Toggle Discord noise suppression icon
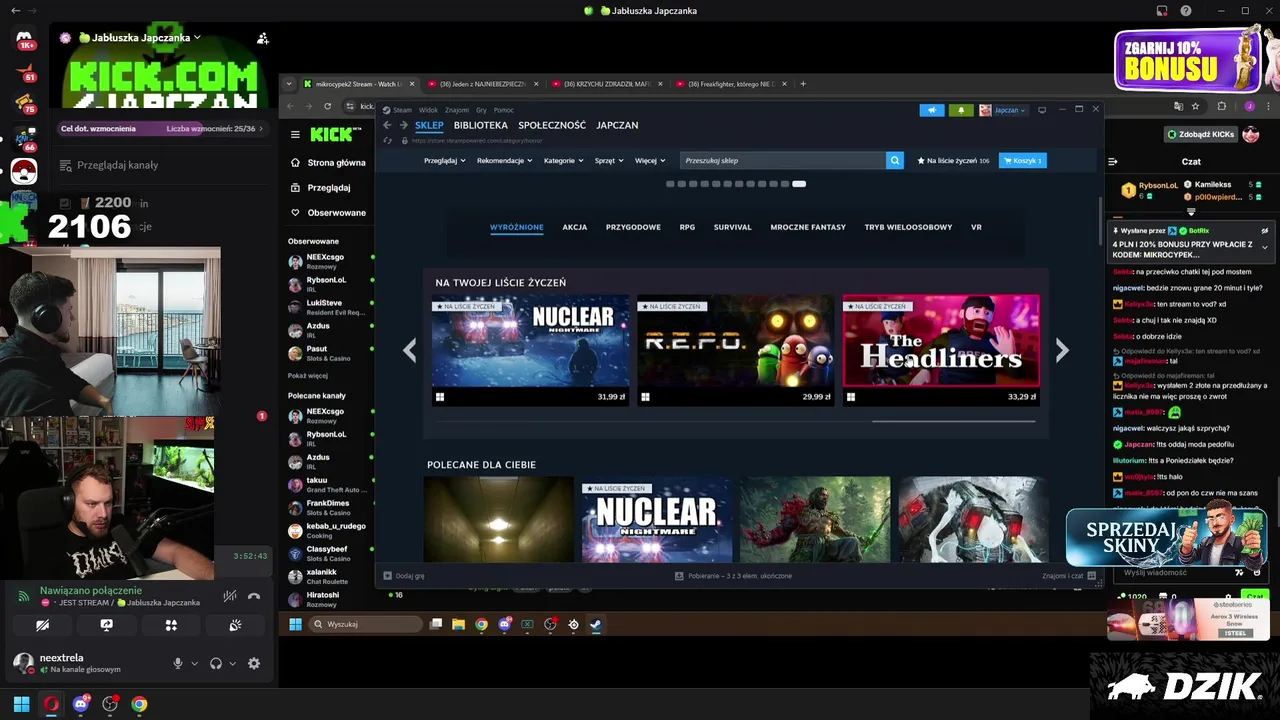This screenshot has height=720, width=1280. click(x=230, y=596)
